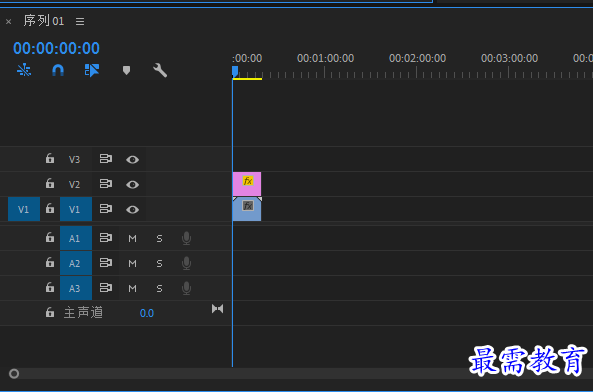Toggle lock on 主声道 master track
This screenshot has height=392, width=593.
50,313
